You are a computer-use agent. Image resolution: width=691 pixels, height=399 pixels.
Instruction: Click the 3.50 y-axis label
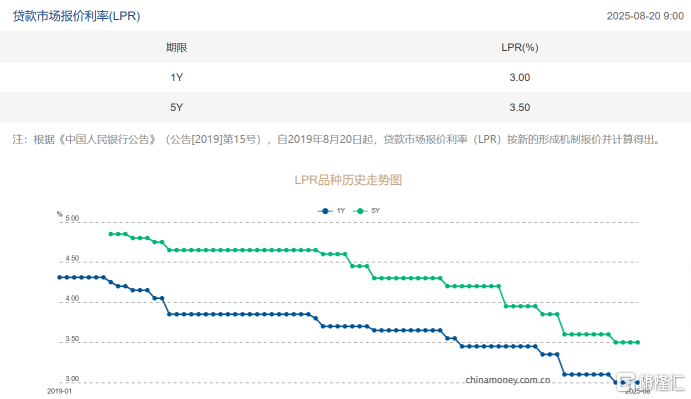(x=72, y=339)
